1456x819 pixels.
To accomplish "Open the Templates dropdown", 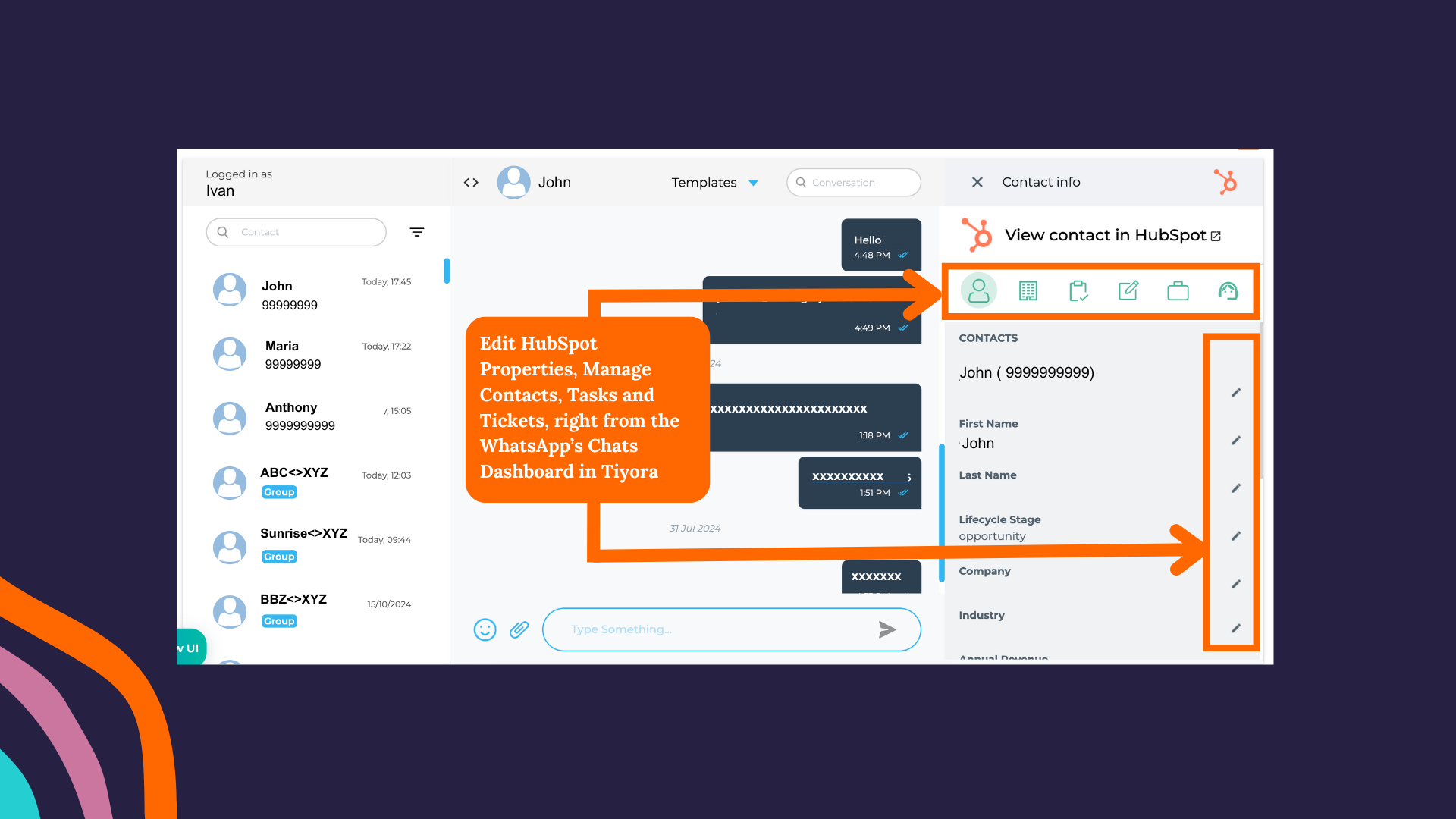I will pos(715,183).
